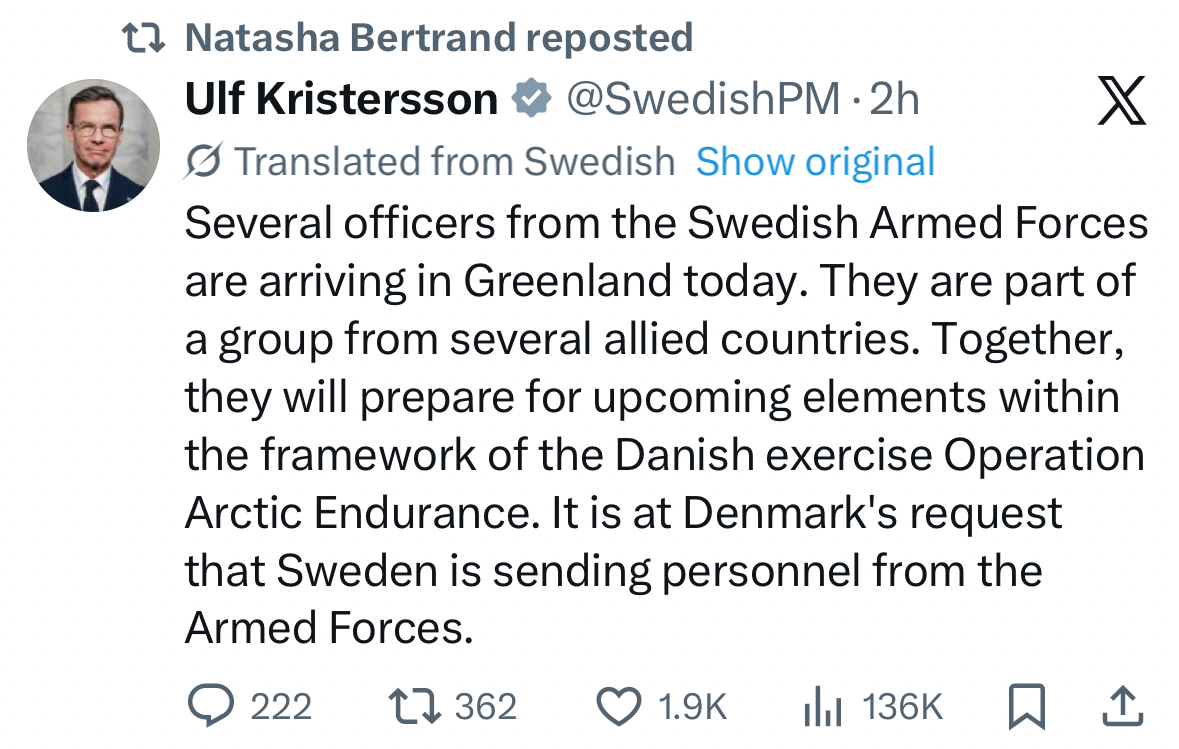Click the small repost icon above the tweet
1179x749 pixels.
pyautogui.click(x=145, y=38)
